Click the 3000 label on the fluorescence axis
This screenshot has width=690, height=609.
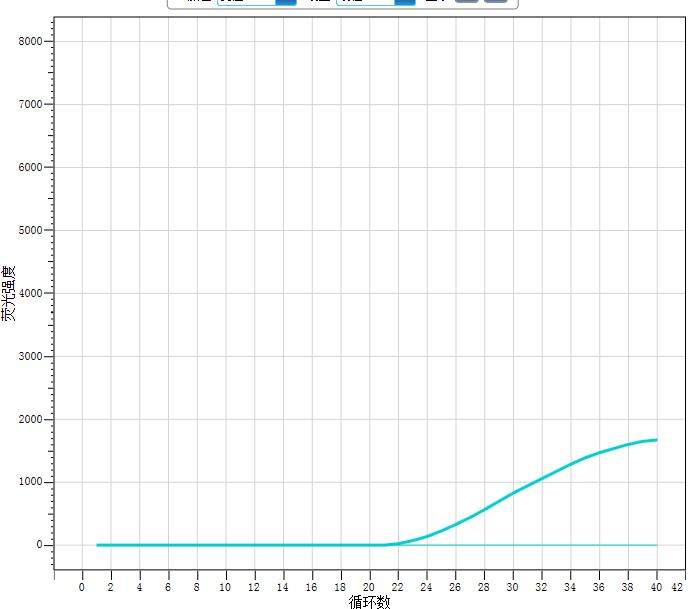tap(30, 356)
